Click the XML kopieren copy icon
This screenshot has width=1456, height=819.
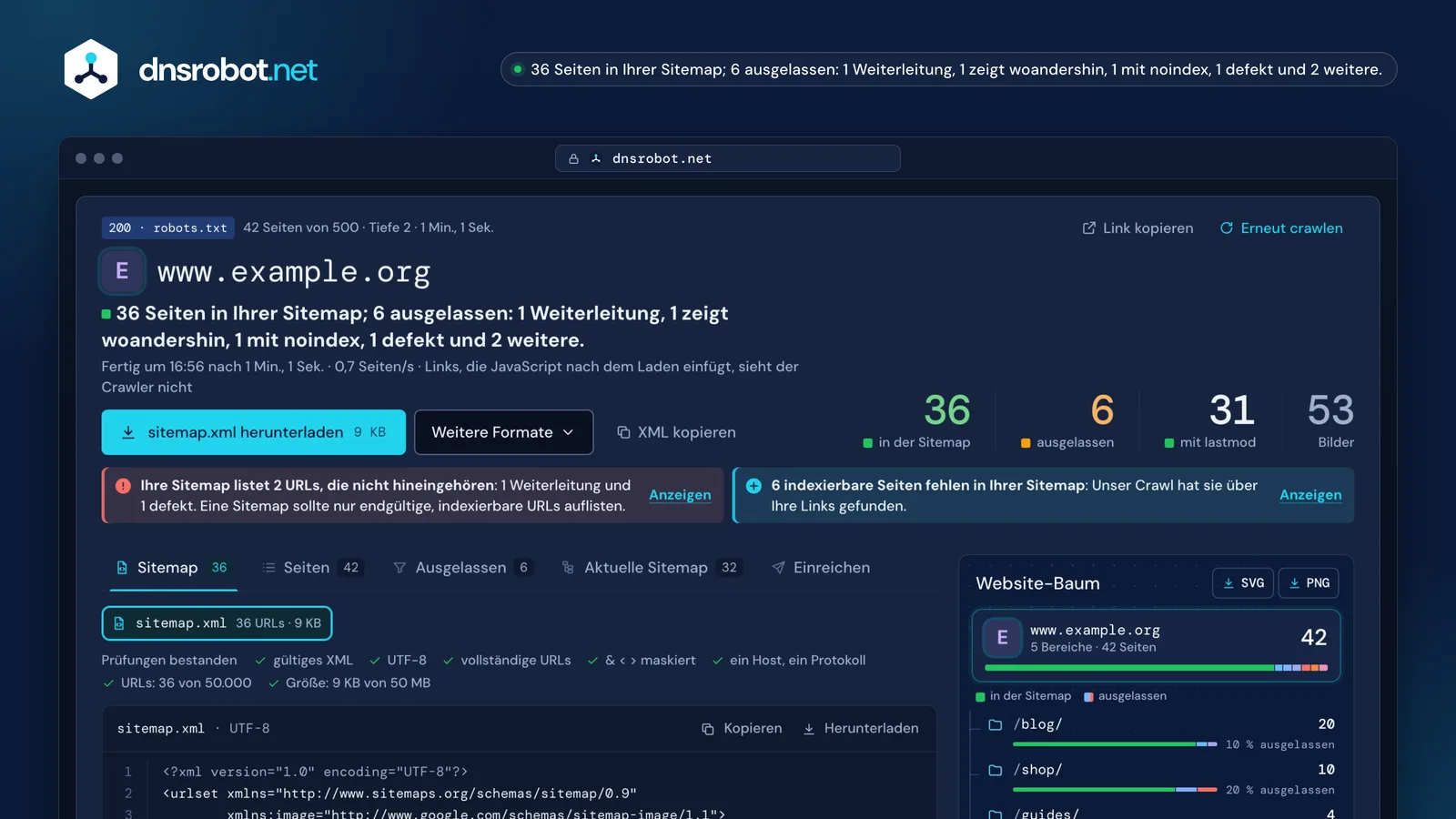[623, 432]
